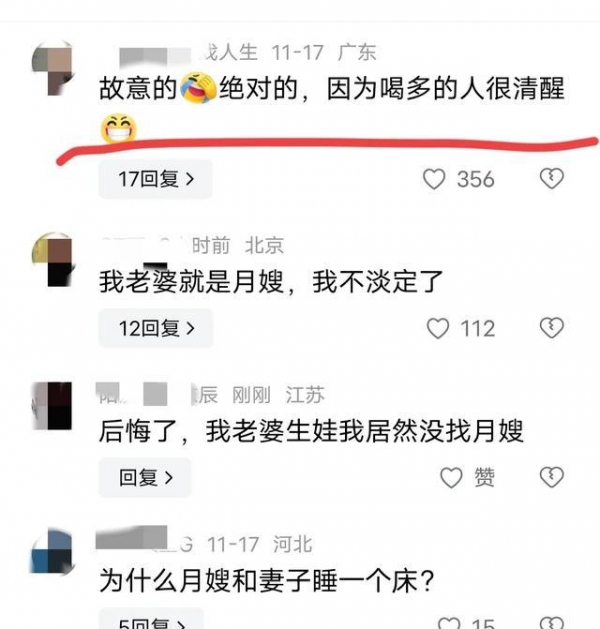View the Jiangsu commenter's avatar
The image size is (600, 629).
tap(52, 406)
